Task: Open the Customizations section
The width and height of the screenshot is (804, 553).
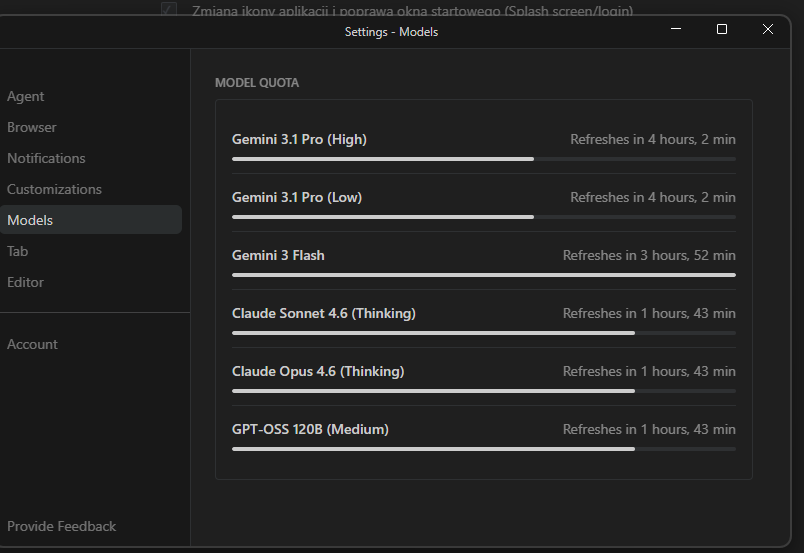Action: pos(54,189)
